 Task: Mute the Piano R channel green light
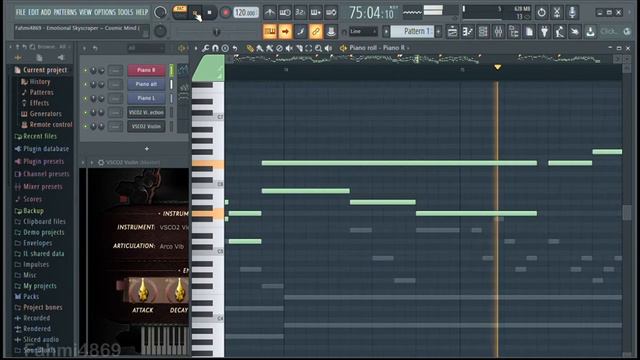click(85, 71)
